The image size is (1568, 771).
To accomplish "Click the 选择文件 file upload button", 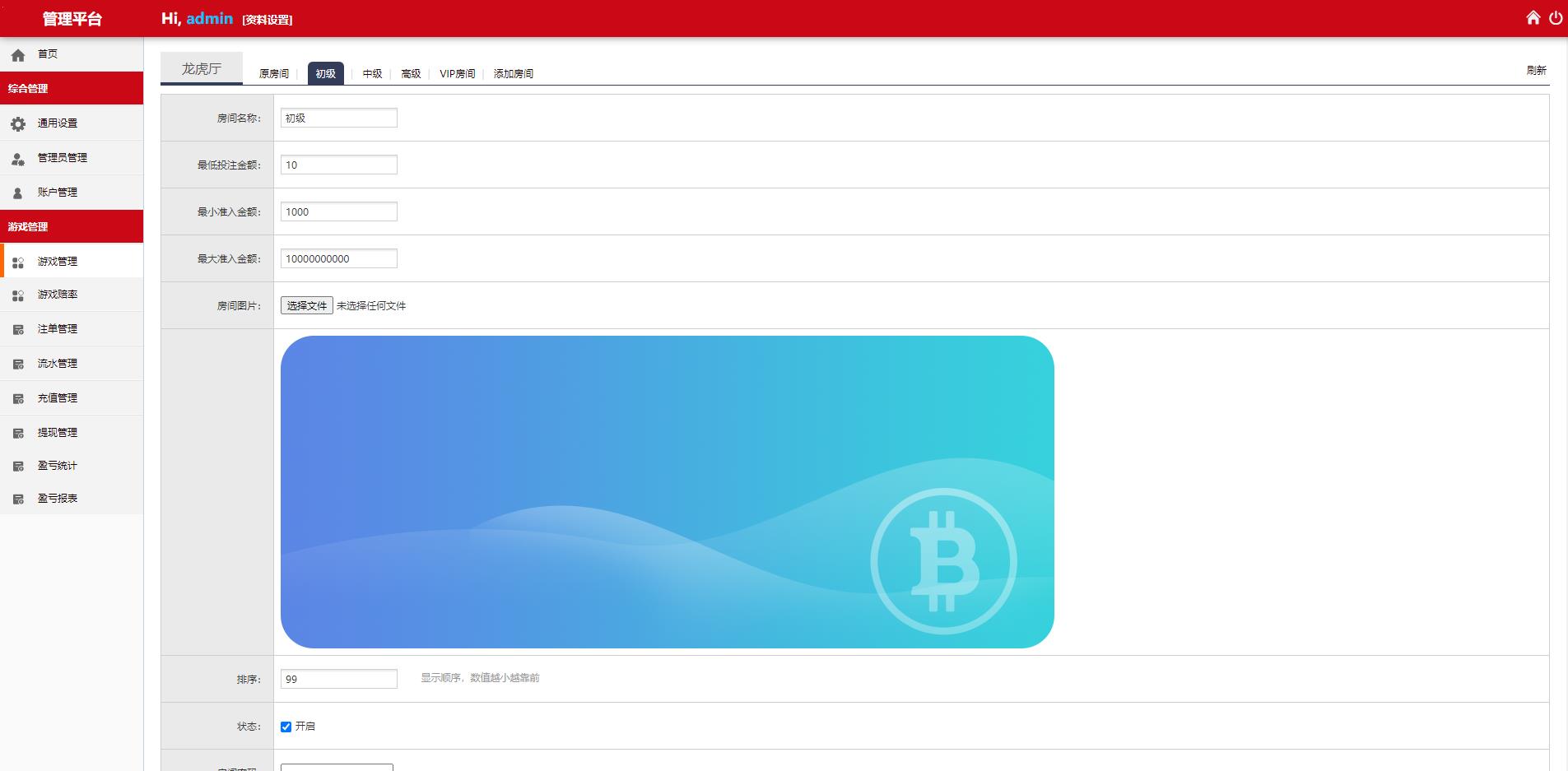I will click(306, 306).
